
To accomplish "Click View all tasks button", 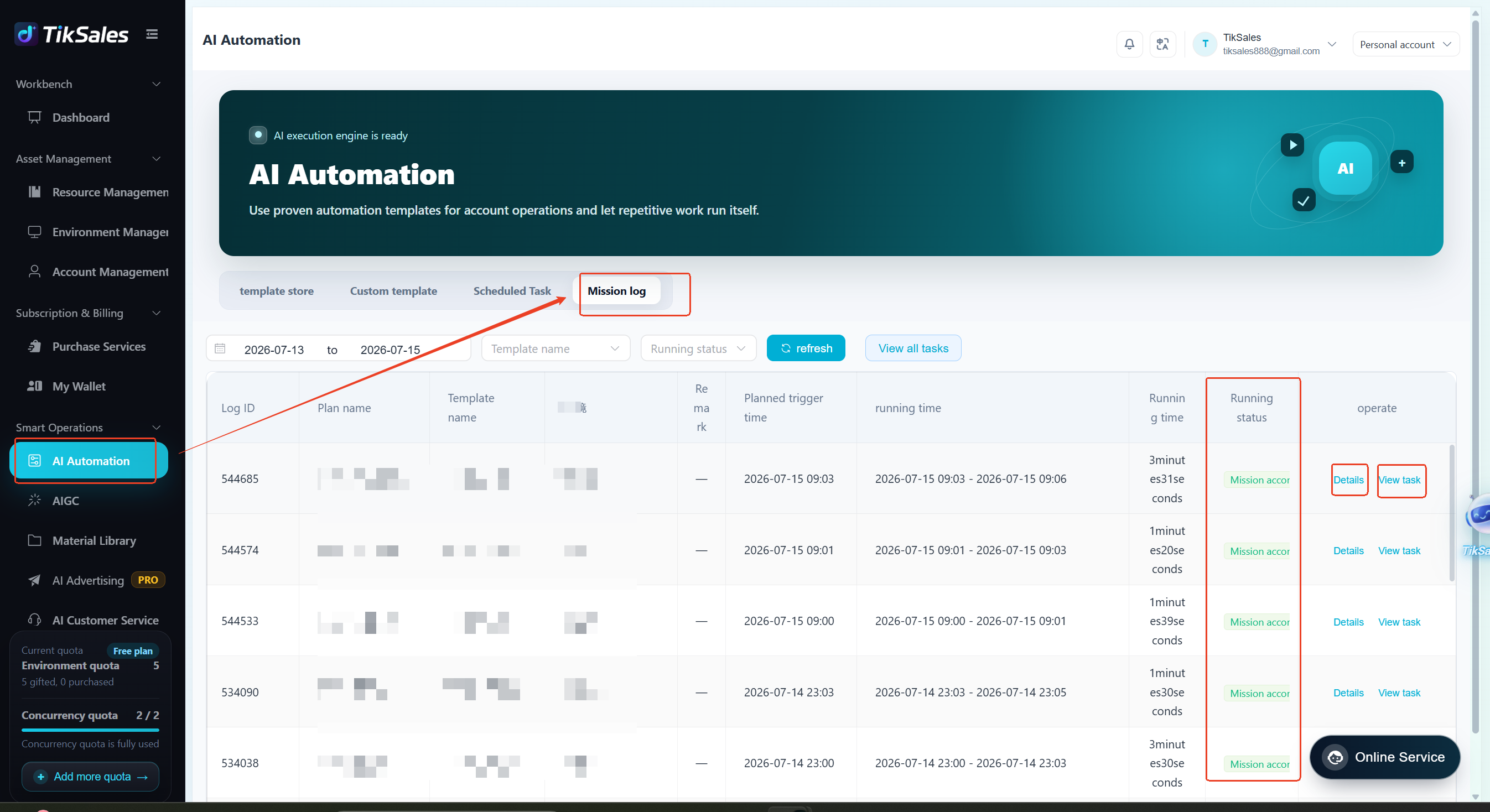I will [x=913, y=348].
